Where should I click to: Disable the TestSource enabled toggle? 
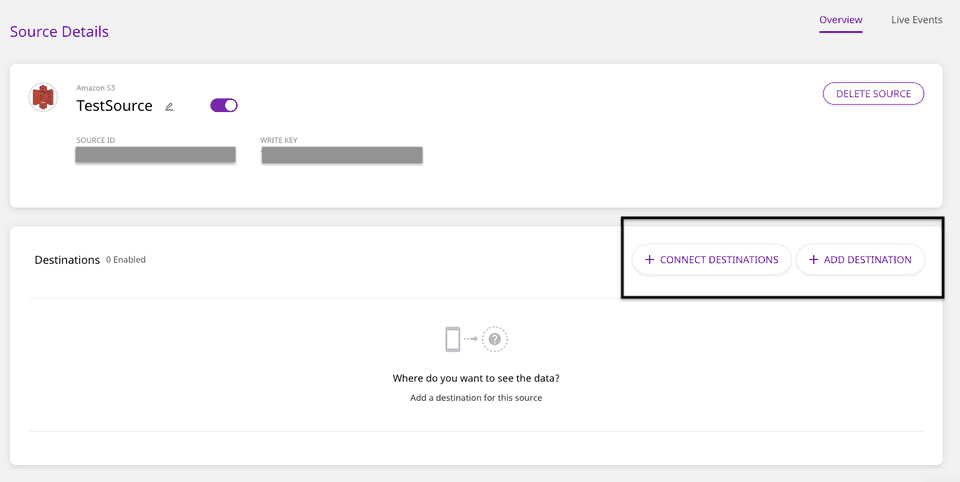[x=224, y=105]
